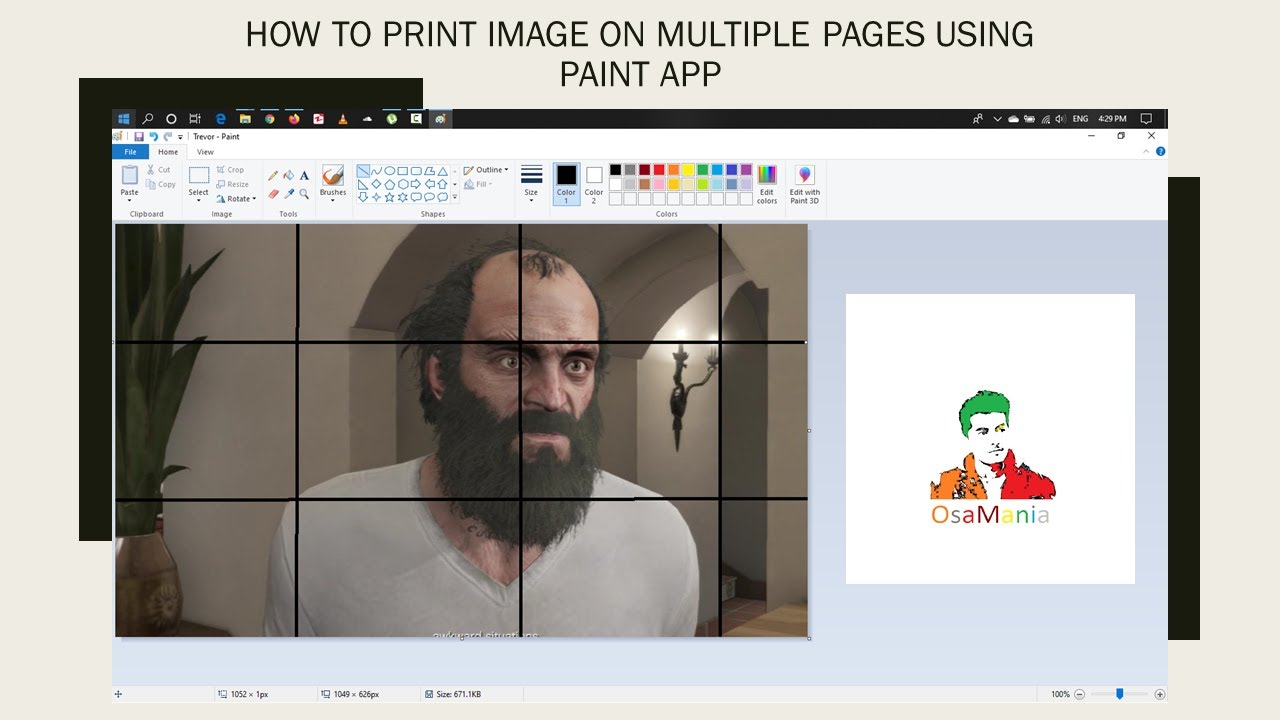This screenshot has width=1280, height=720.
Task: Select the Color picker eyedropper tool
Action: coord(288,194)
